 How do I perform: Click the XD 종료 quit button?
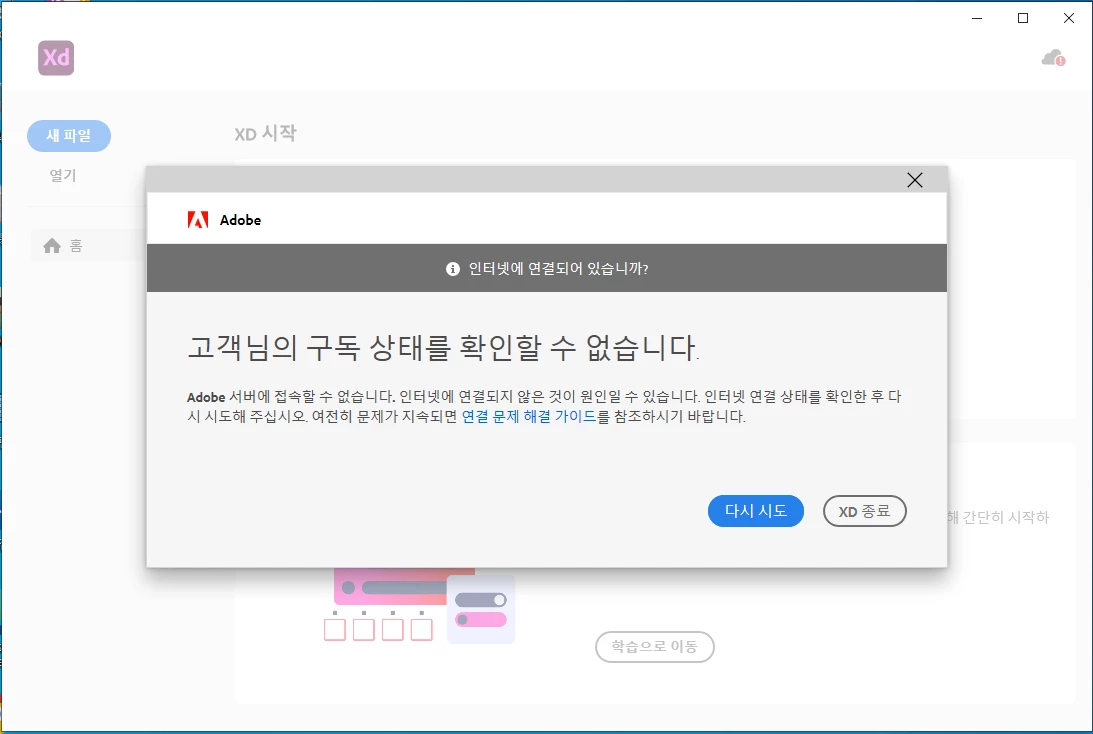864,511
